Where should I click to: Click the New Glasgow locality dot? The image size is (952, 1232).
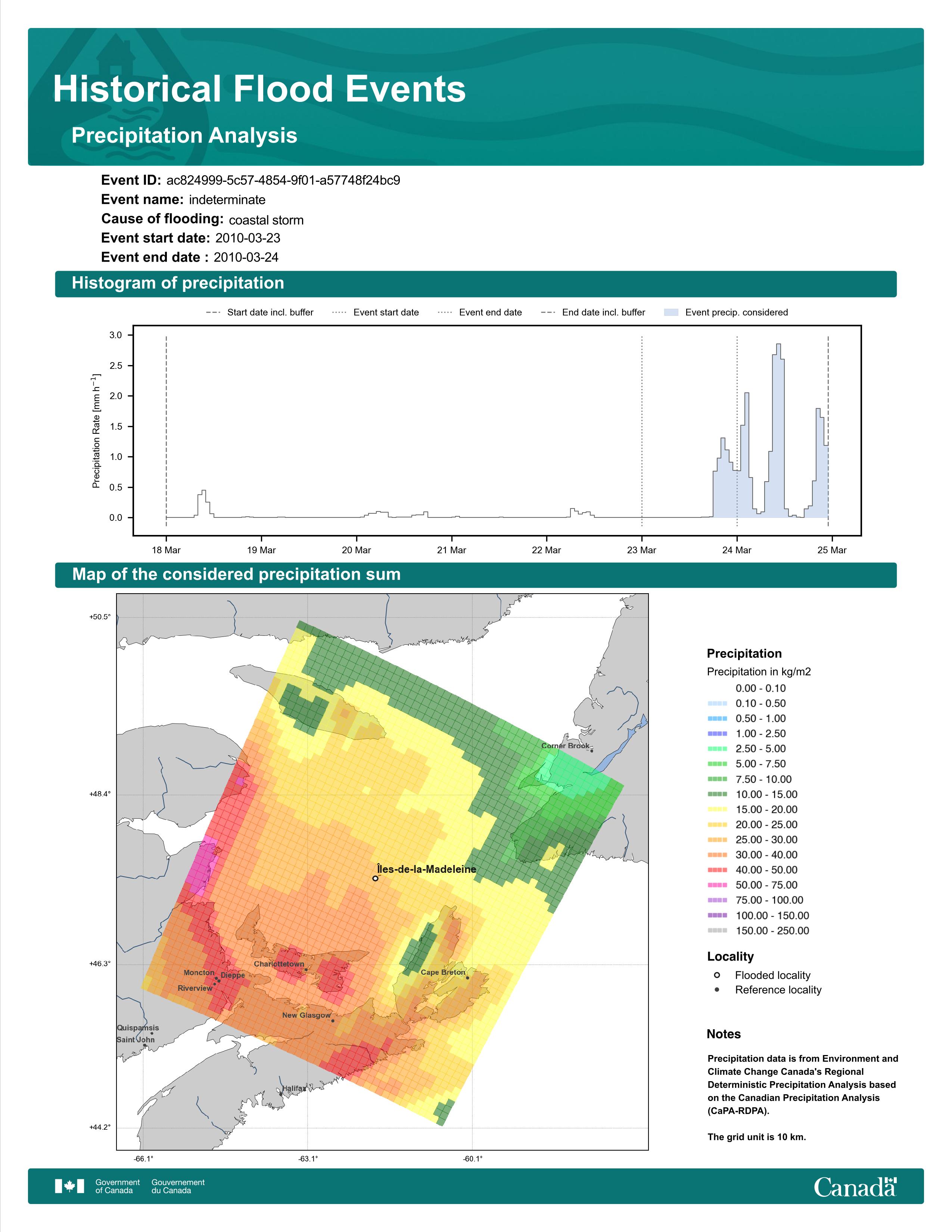point(333,1020)
